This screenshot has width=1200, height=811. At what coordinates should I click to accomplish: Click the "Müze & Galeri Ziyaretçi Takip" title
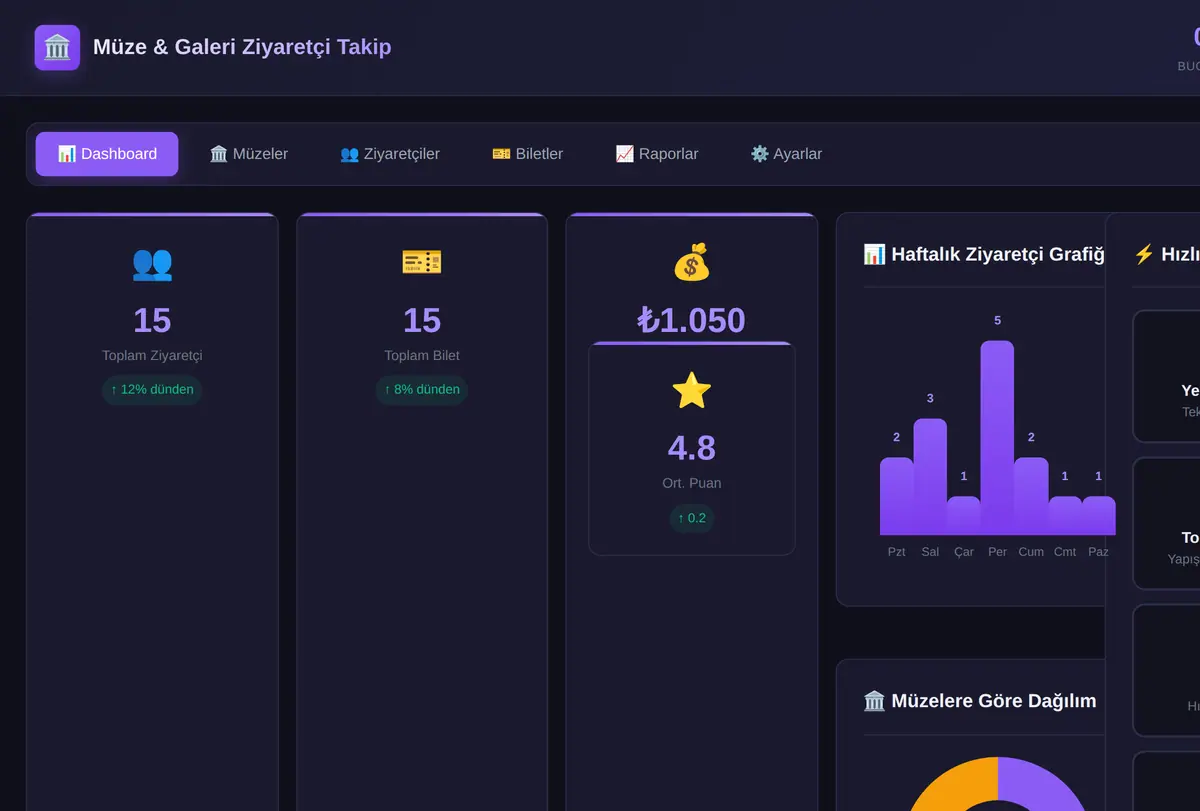click(242, 47)
